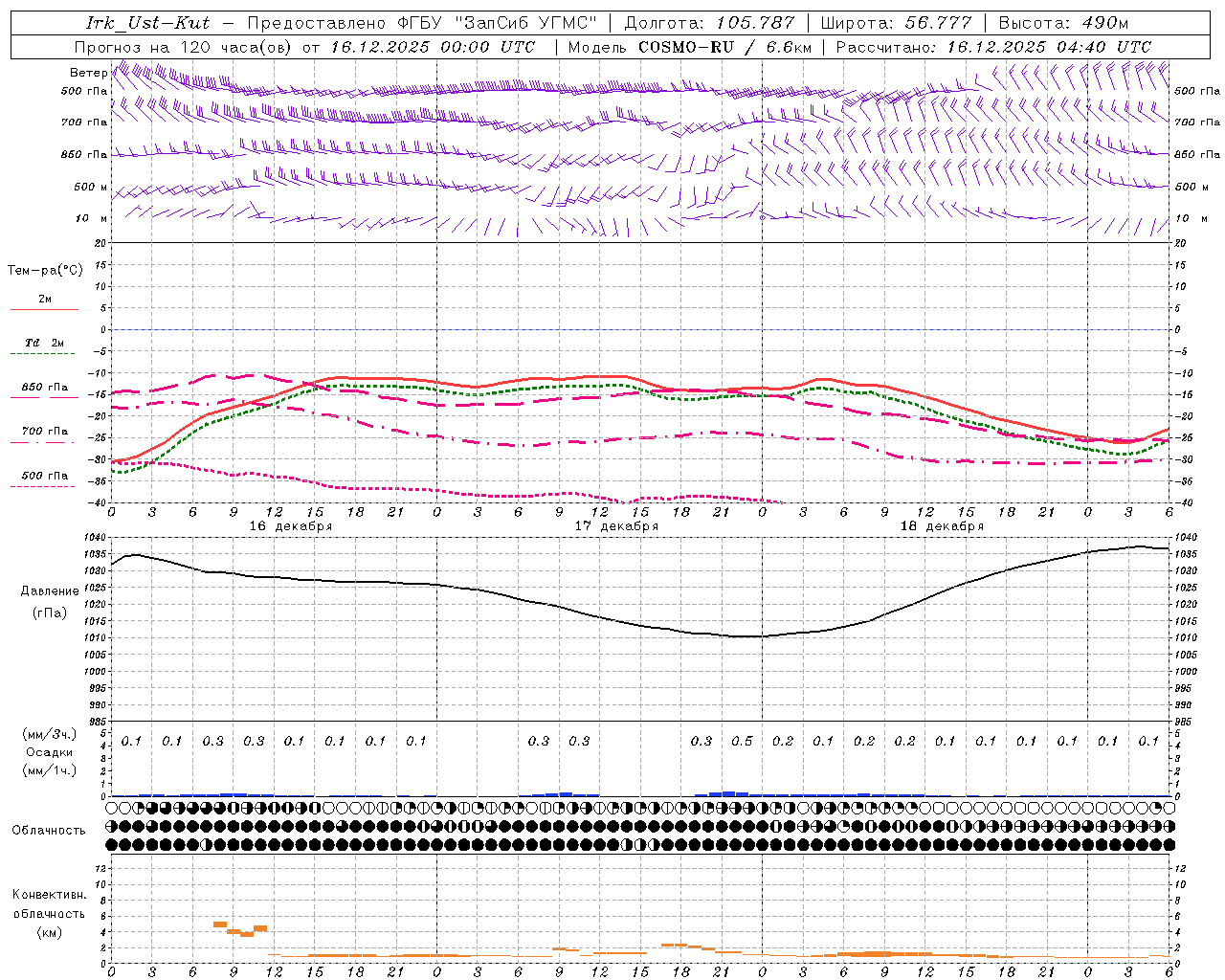The image size is (1225, 980).
Task: Select the forecast start text 16.12.2025 00:00 UTC
Action: pyautogui.click(x=433, y=47)
